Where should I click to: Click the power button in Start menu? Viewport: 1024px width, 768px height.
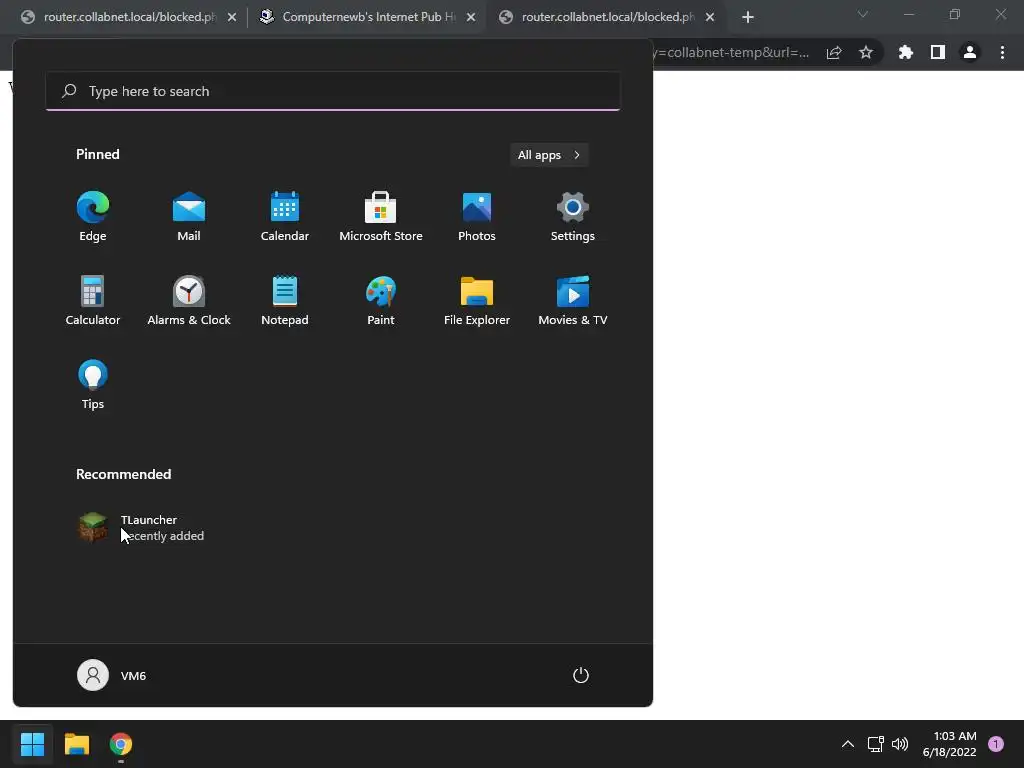coord(581,675)
